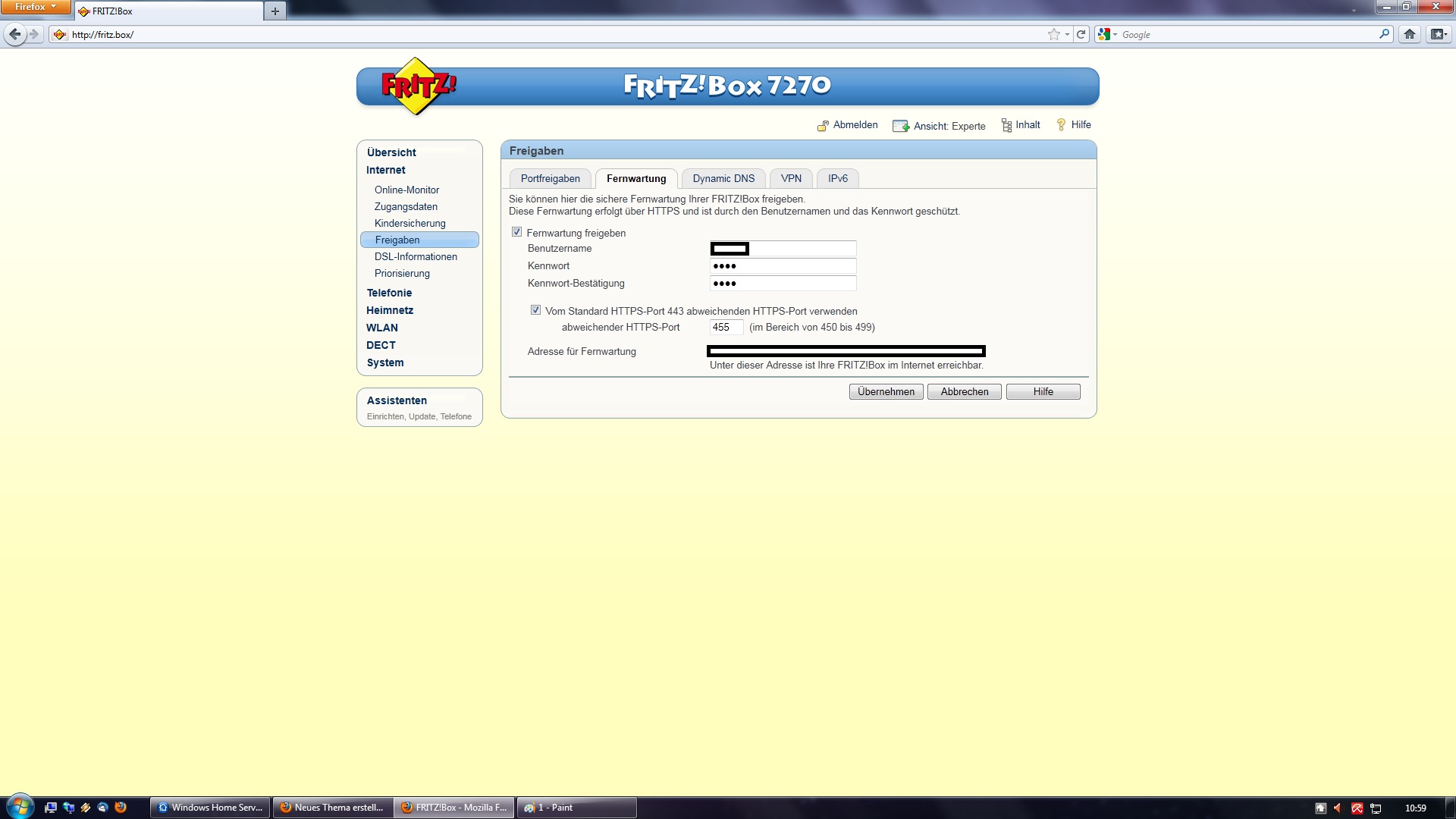Viewport: 1456px width, 819px height.
Task: Click the Windows Home Server tray icon
Action: (1320, 808)
